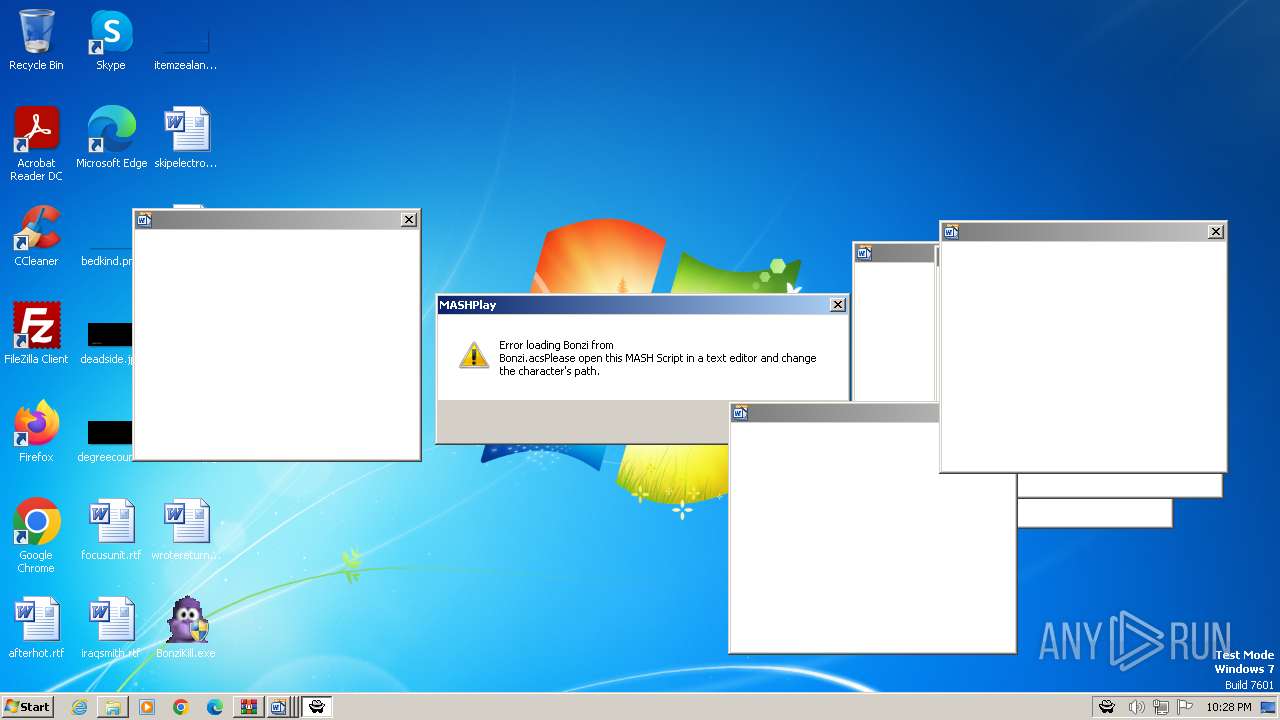This screenshot has height=720, width=1280.
Task: Click the Chrome taskbar icon
Action: pos(181,707)
